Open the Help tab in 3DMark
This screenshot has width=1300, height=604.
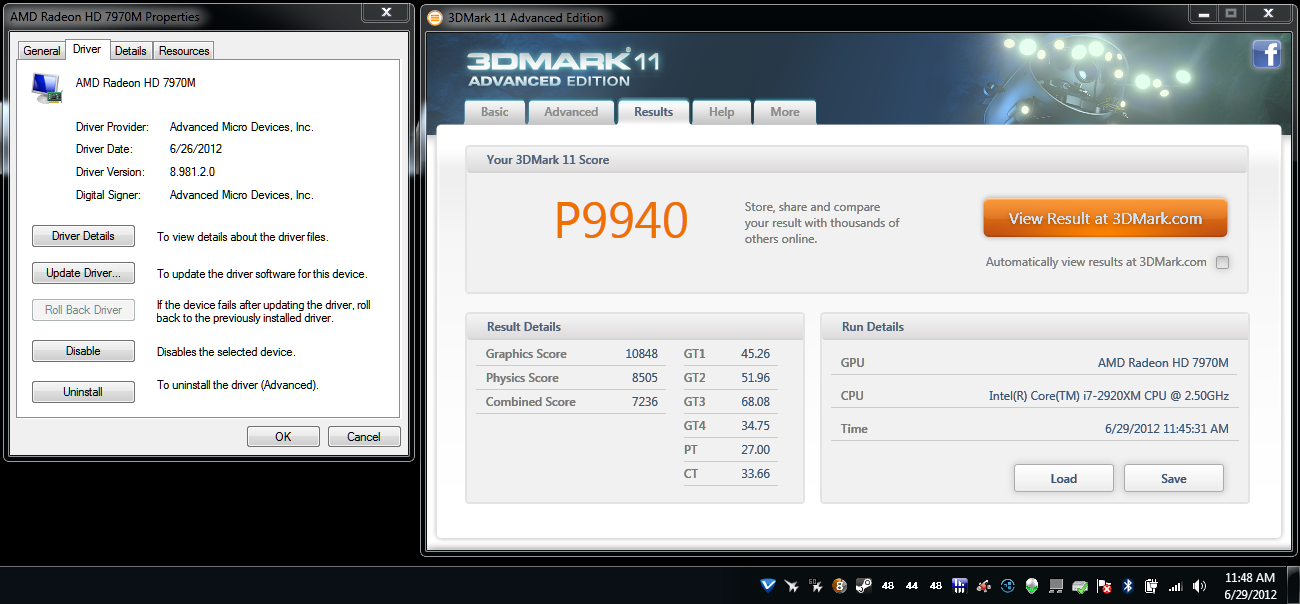click(721, 112)
